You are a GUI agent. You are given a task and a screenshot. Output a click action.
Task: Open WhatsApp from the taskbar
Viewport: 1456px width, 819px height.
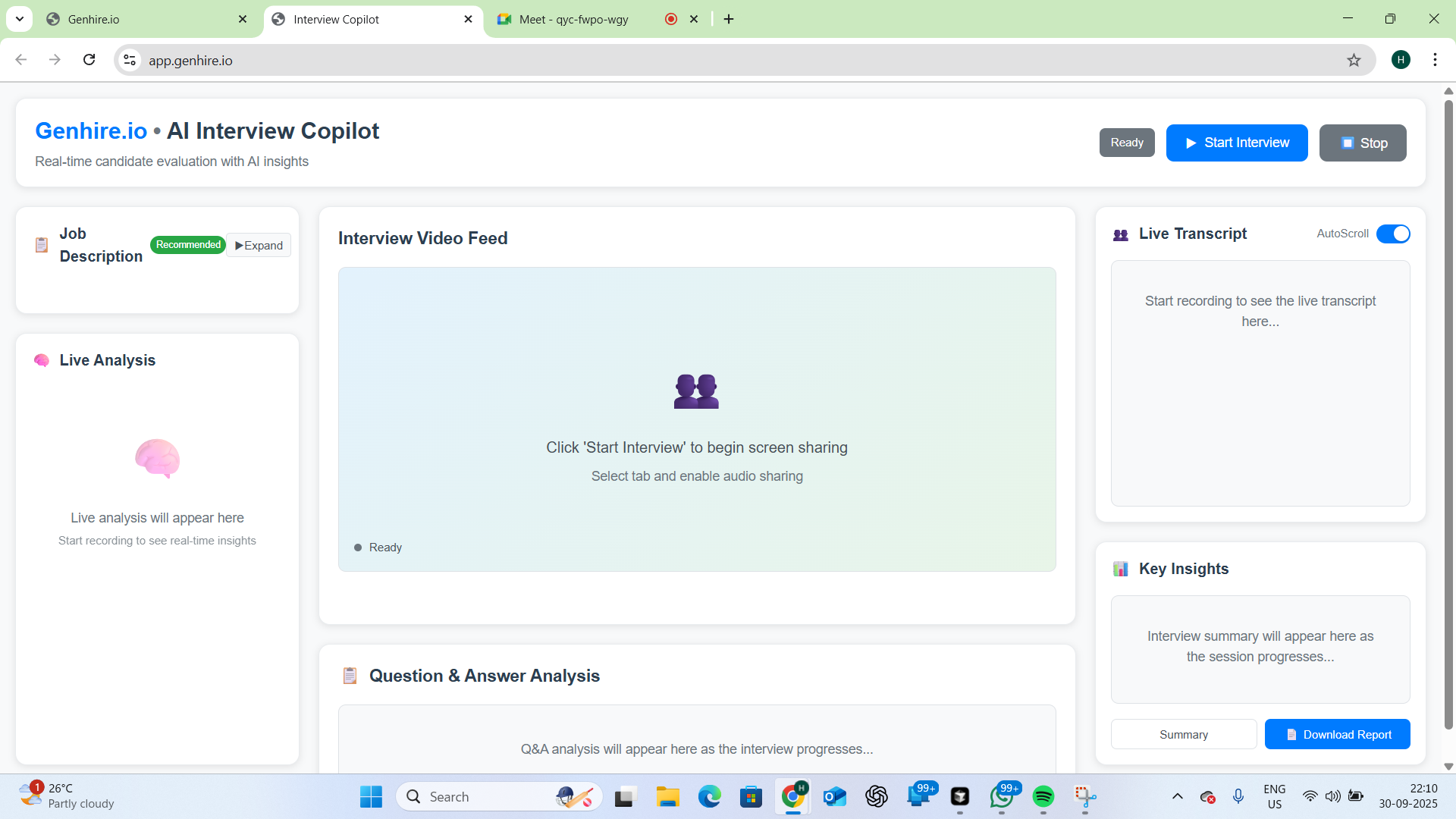(x=1003, y=796)
